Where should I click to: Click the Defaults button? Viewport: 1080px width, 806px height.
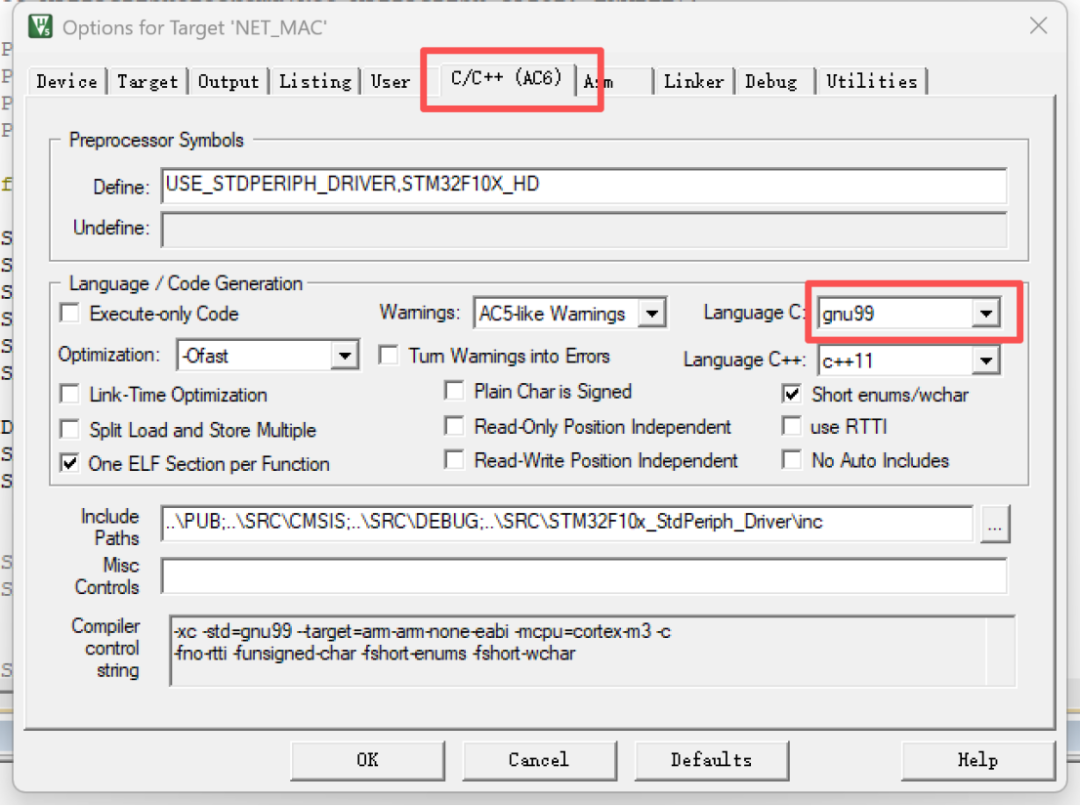712,760
